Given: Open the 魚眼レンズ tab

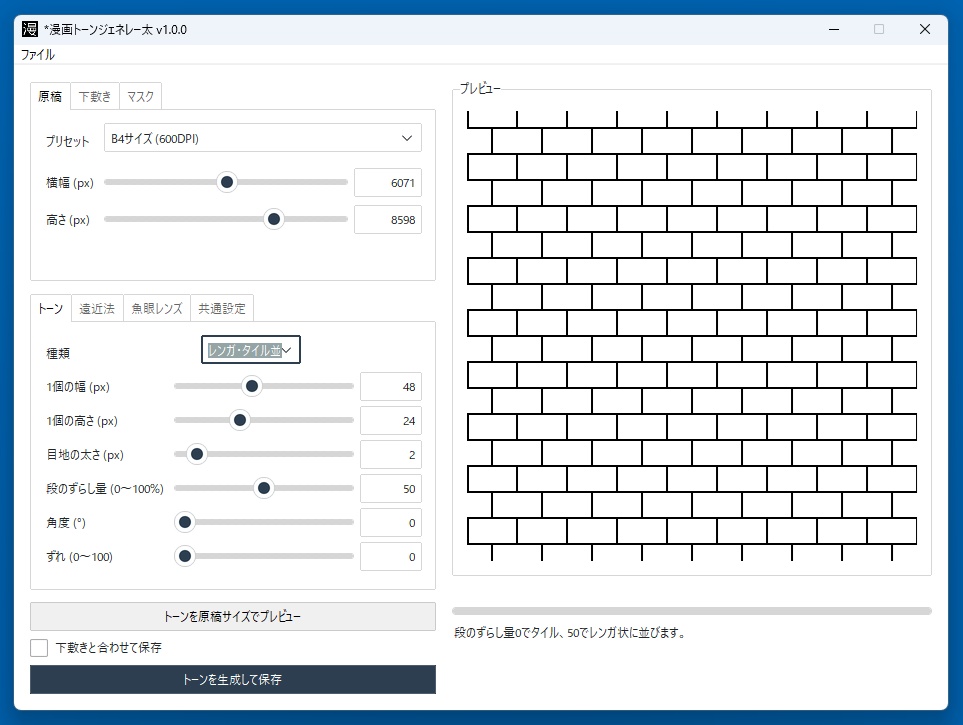Looking at the screenshot, I should click(x=157, y=308).
